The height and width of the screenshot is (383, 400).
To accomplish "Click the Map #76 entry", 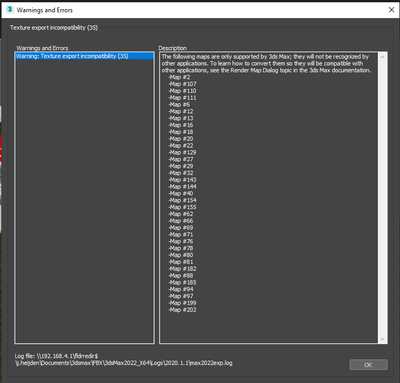I will tap(181, 241).
